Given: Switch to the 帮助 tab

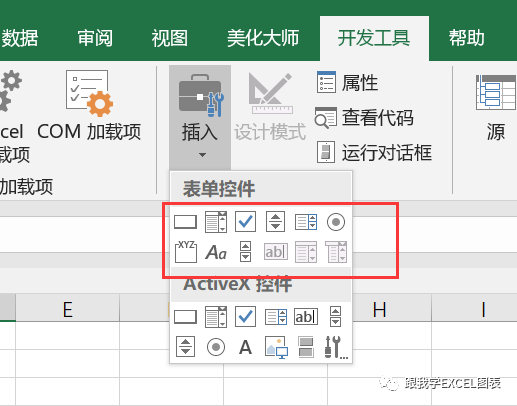Looking at the screenshot, I should coord(467,38).
